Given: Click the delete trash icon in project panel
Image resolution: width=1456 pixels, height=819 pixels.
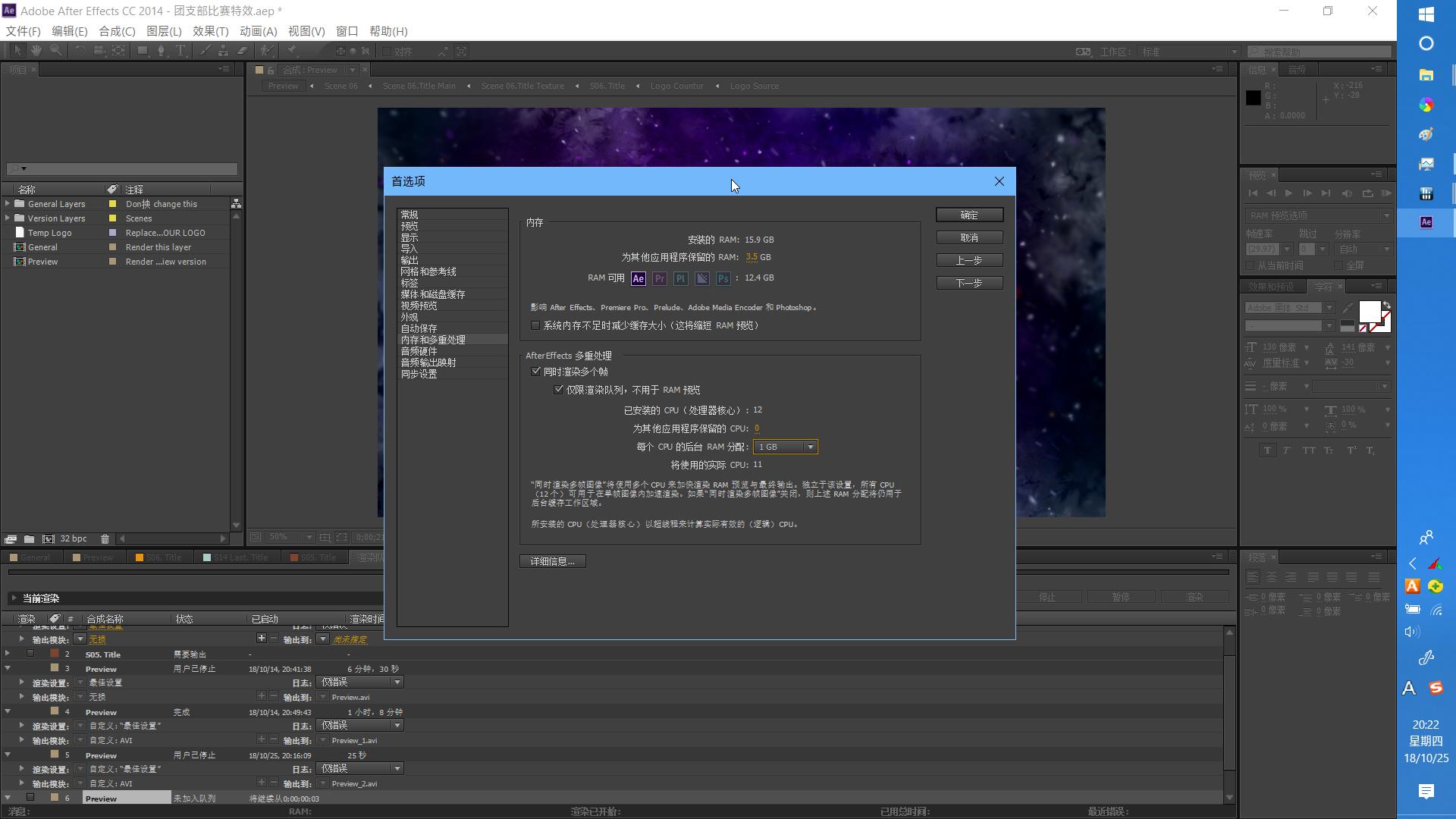Looking at the screenshot, I should point(105,539).
